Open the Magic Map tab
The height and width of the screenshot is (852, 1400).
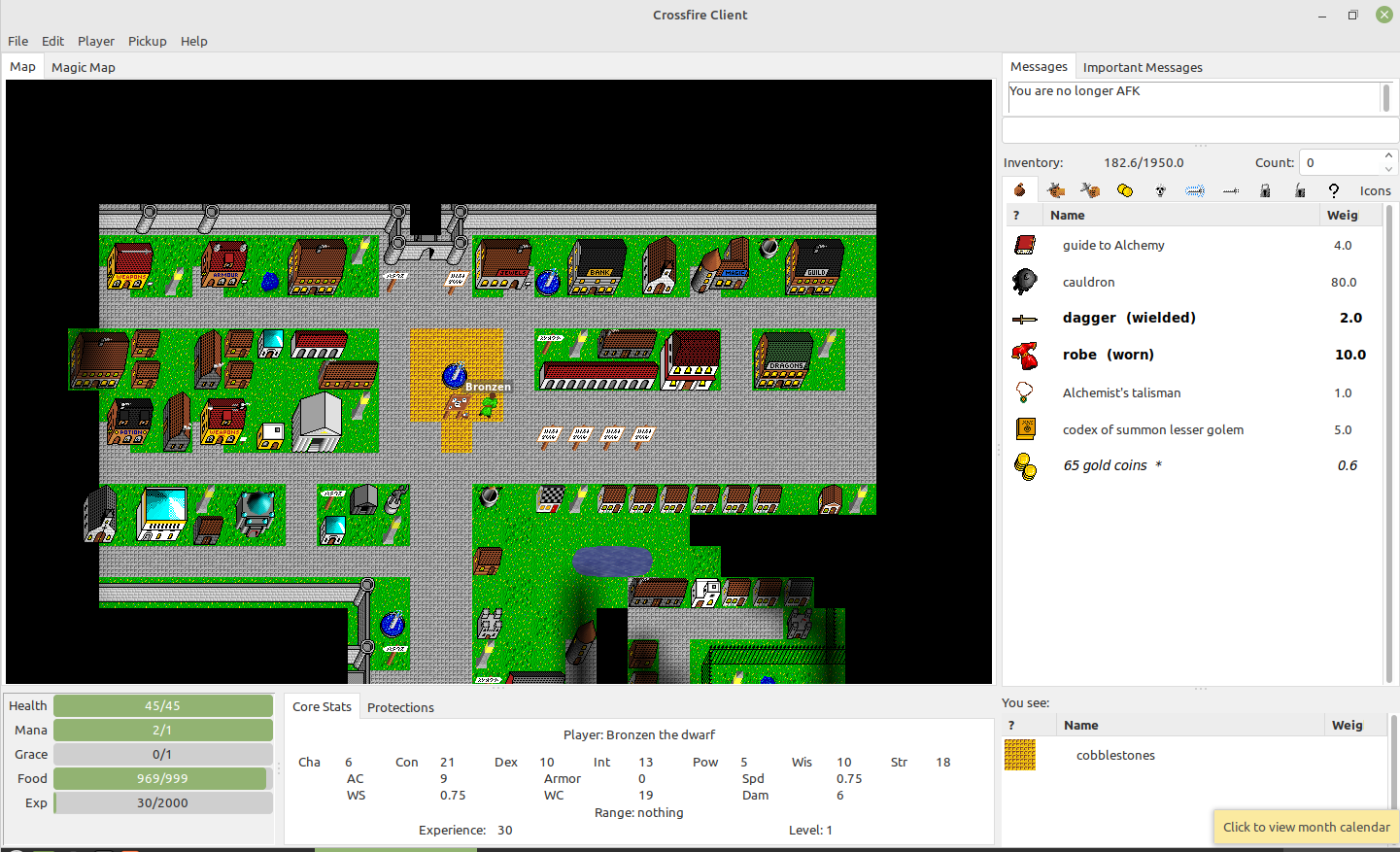click(84, 67)
